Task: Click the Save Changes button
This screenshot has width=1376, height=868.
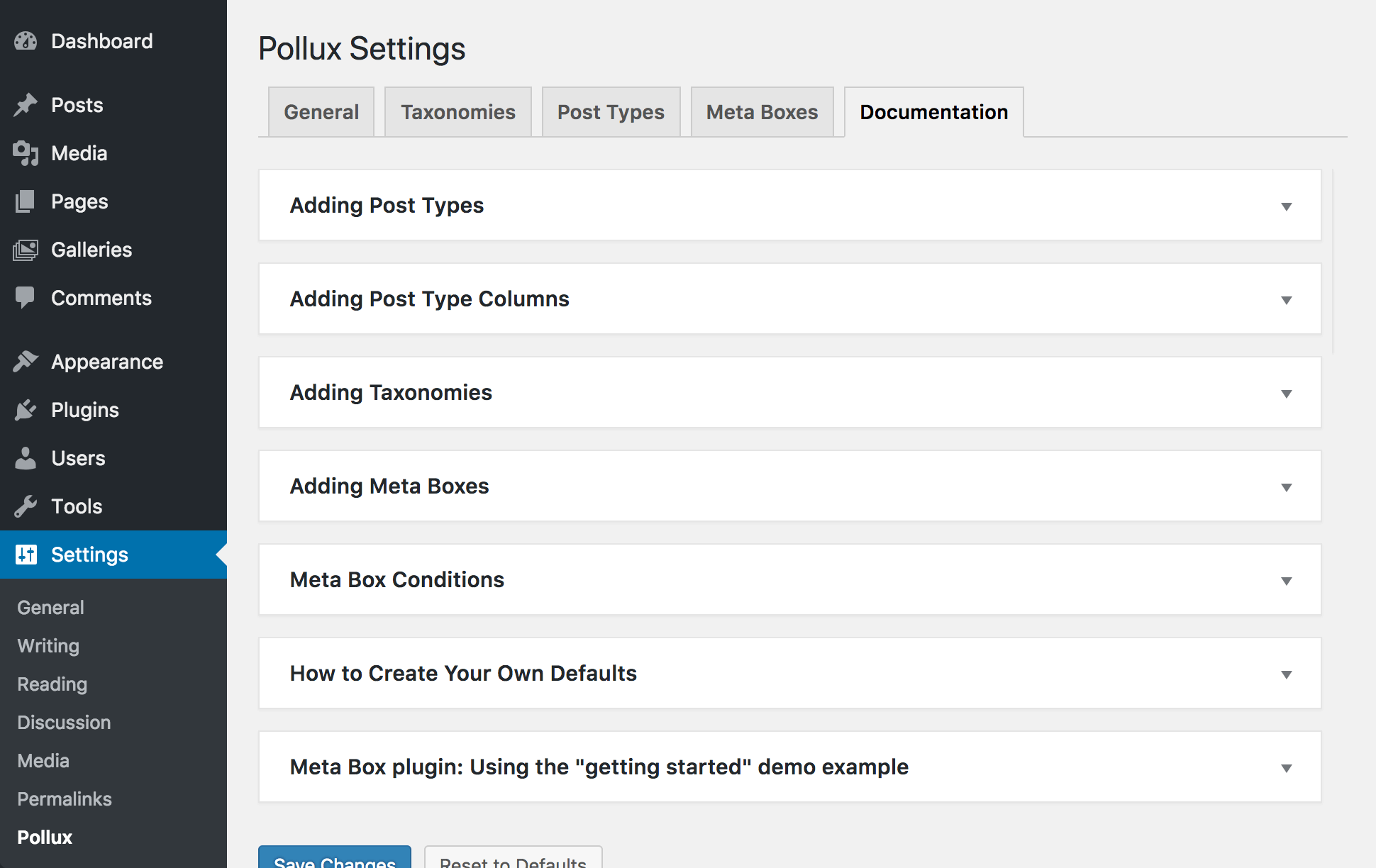Action: (x=335, y=857)
